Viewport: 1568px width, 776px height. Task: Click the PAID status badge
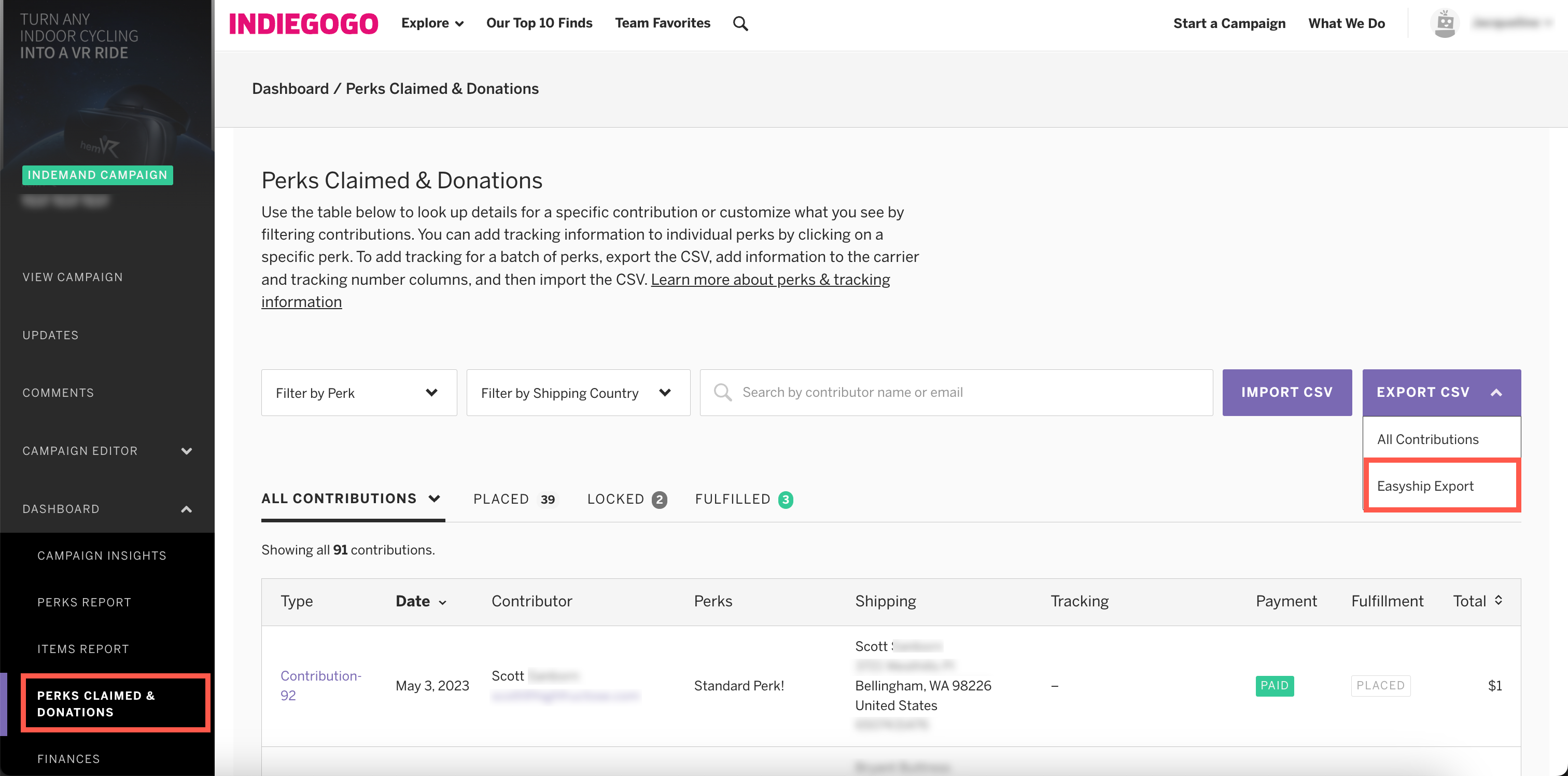coord(1275,686)
